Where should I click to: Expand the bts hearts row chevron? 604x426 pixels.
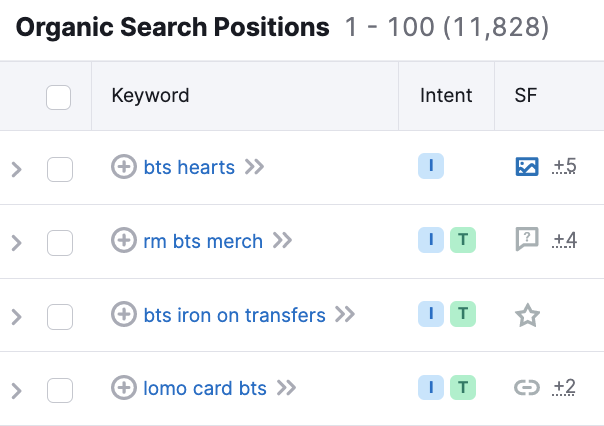pyautogui.click(x=16, y=169)
